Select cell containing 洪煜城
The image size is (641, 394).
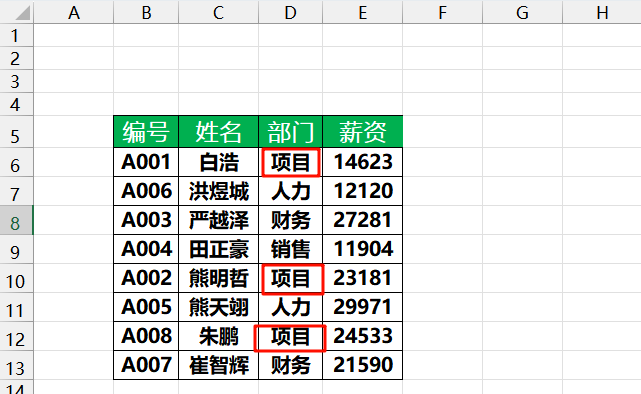218,191
